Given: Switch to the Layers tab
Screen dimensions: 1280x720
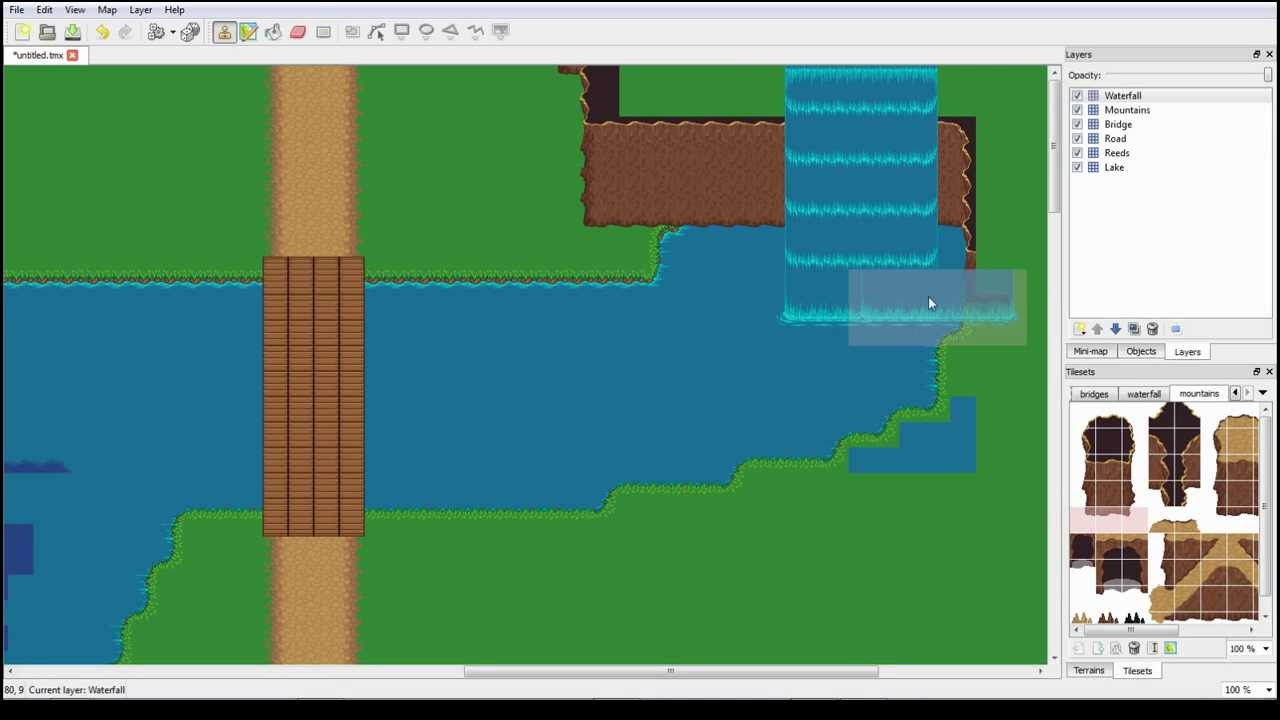Looking at the screenshot, I should pyautogui.click(x=1187, y=352).
